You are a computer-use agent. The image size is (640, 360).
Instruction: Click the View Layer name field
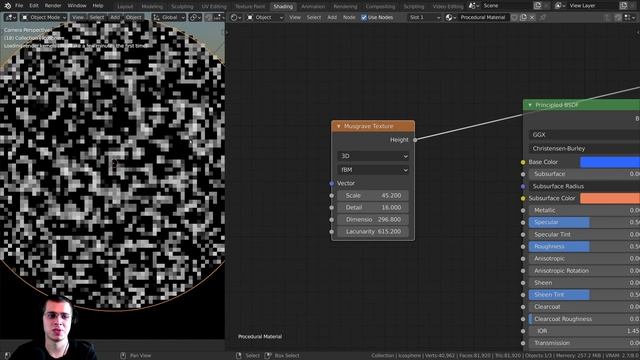[593, 6]
